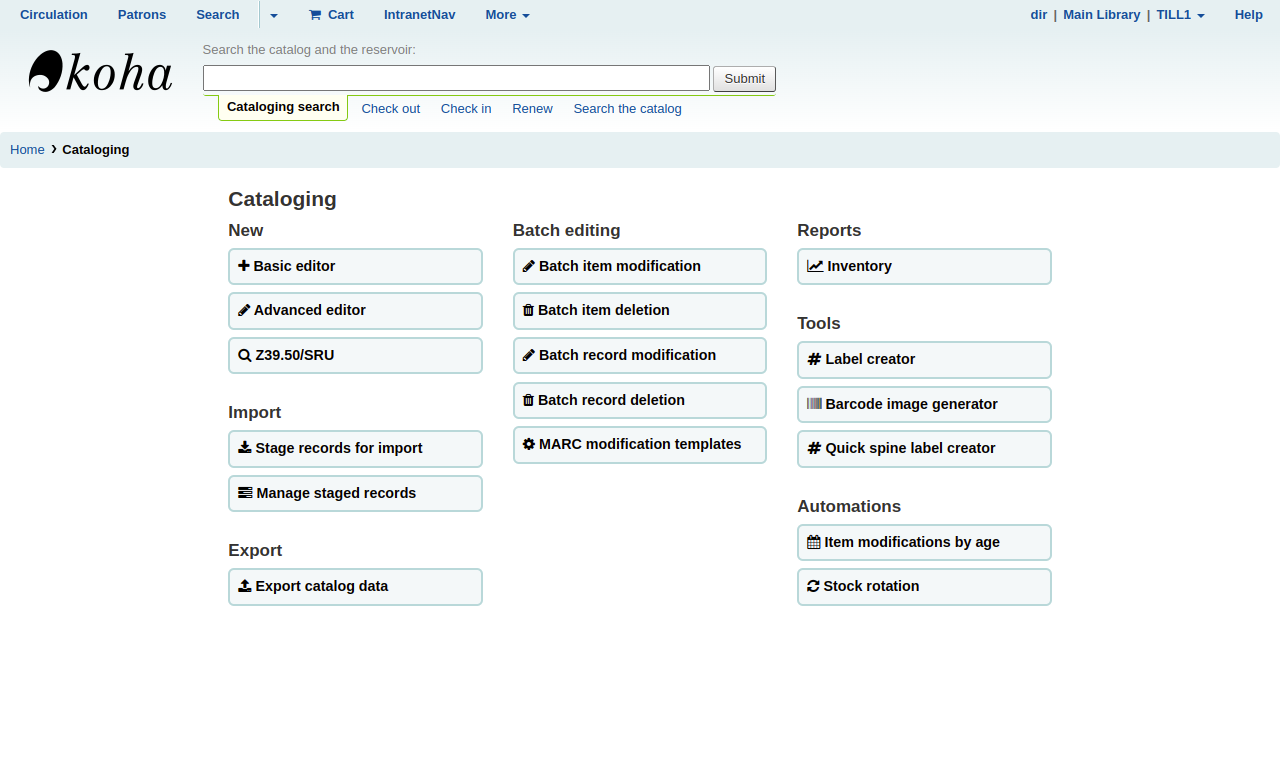This screenshot has width=1280, height=777.
Task: Click the plus icon on Basic editor
Action: point(244,266)
